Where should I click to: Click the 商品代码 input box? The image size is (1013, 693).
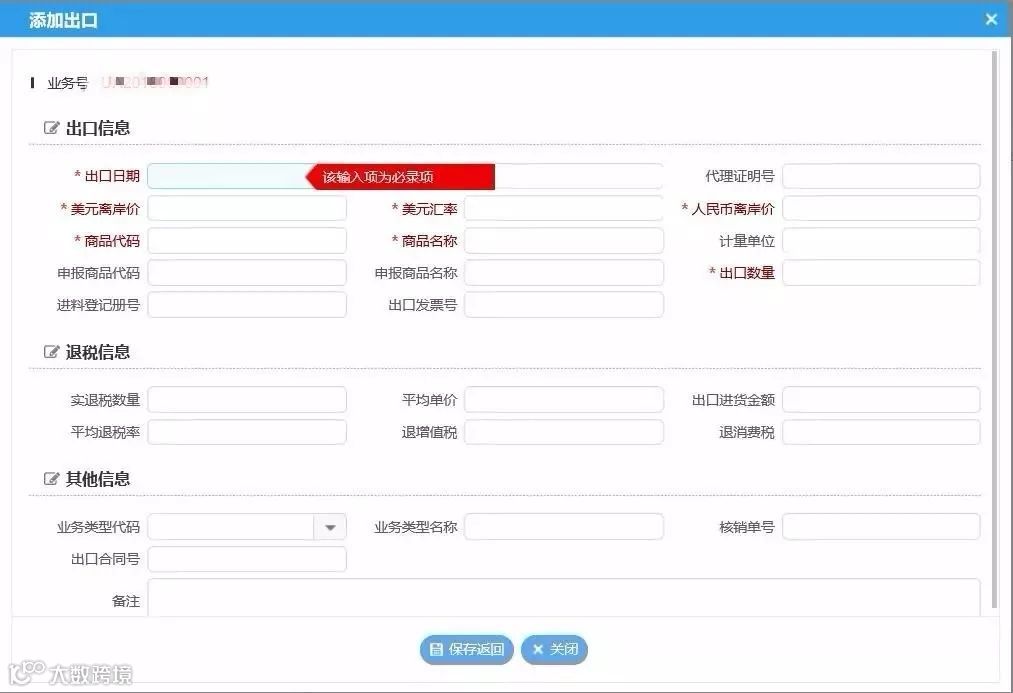pos(247,241)
